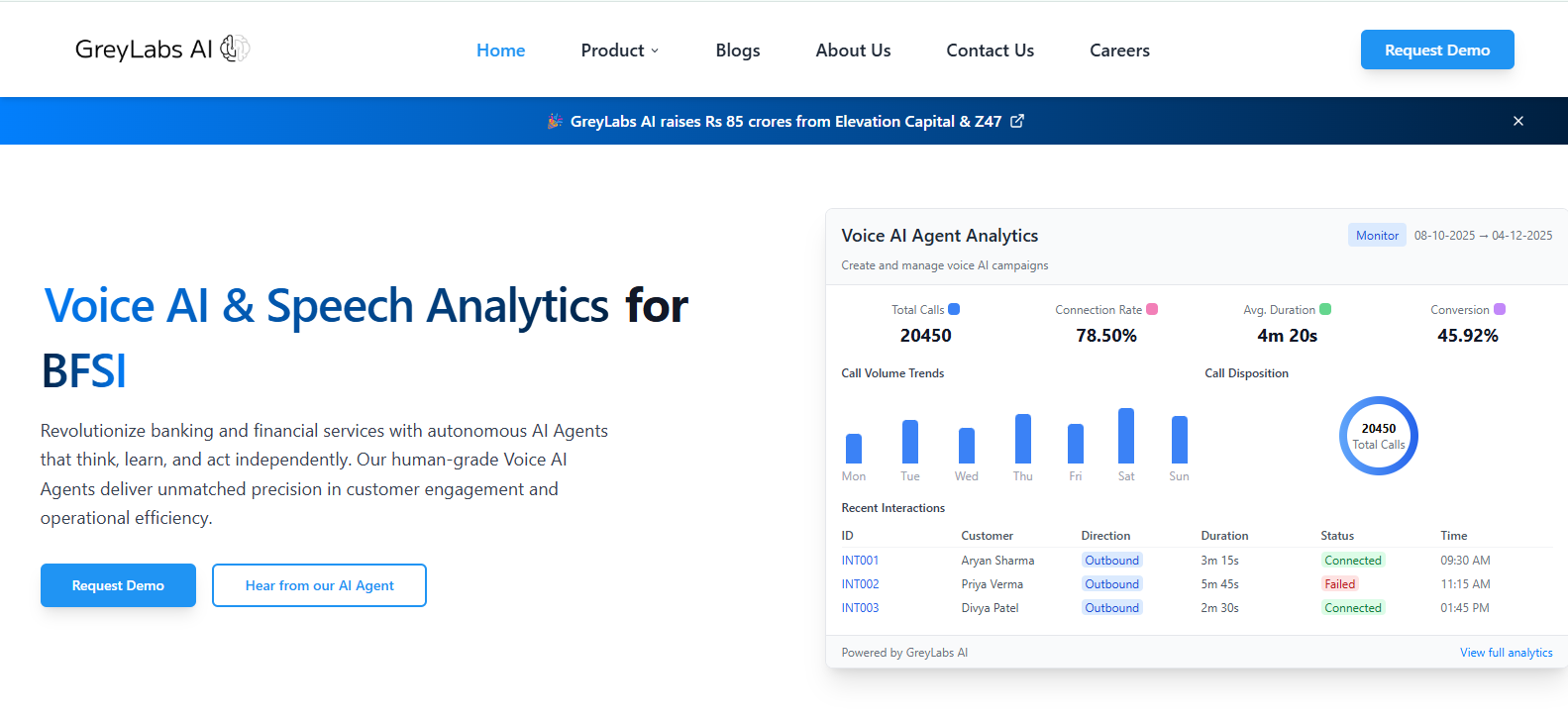Open the Blogs page
The height and width of the screenshot is (723, 1568).
click(x=738, y=51)
